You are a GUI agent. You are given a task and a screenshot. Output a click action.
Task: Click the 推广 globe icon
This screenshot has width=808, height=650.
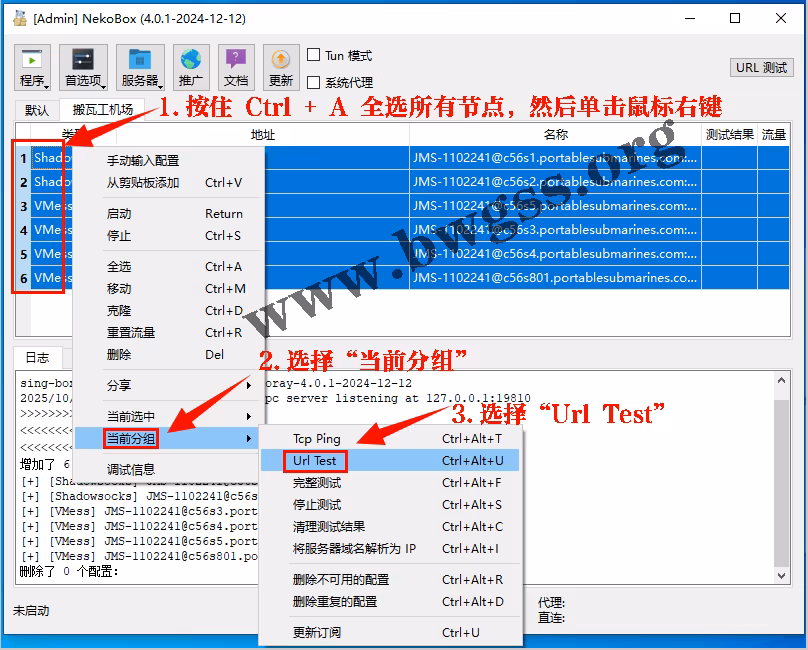(x=190, y=66)
